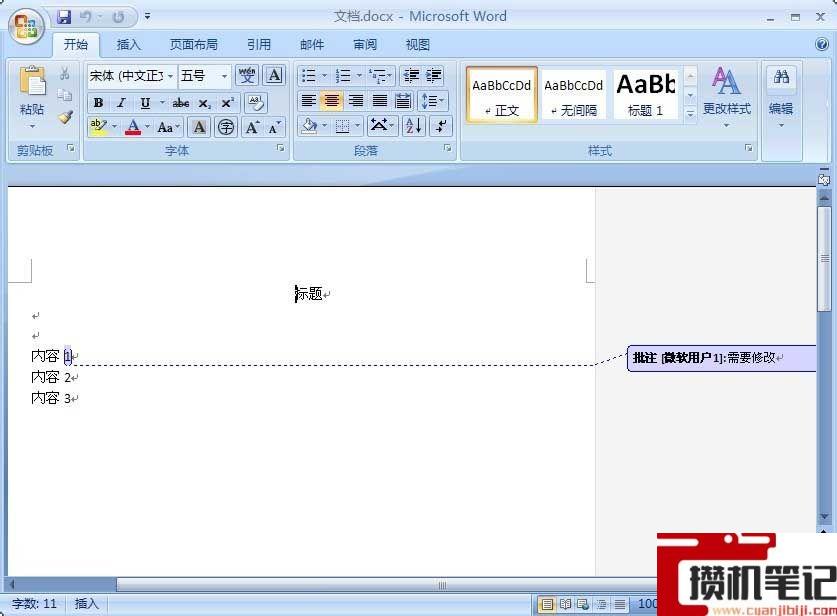Apply numbered list

343,76
